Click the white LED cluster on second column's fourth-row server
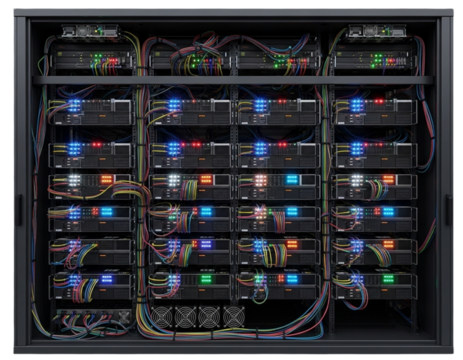463x360 pixels. [x=174, y=180]
